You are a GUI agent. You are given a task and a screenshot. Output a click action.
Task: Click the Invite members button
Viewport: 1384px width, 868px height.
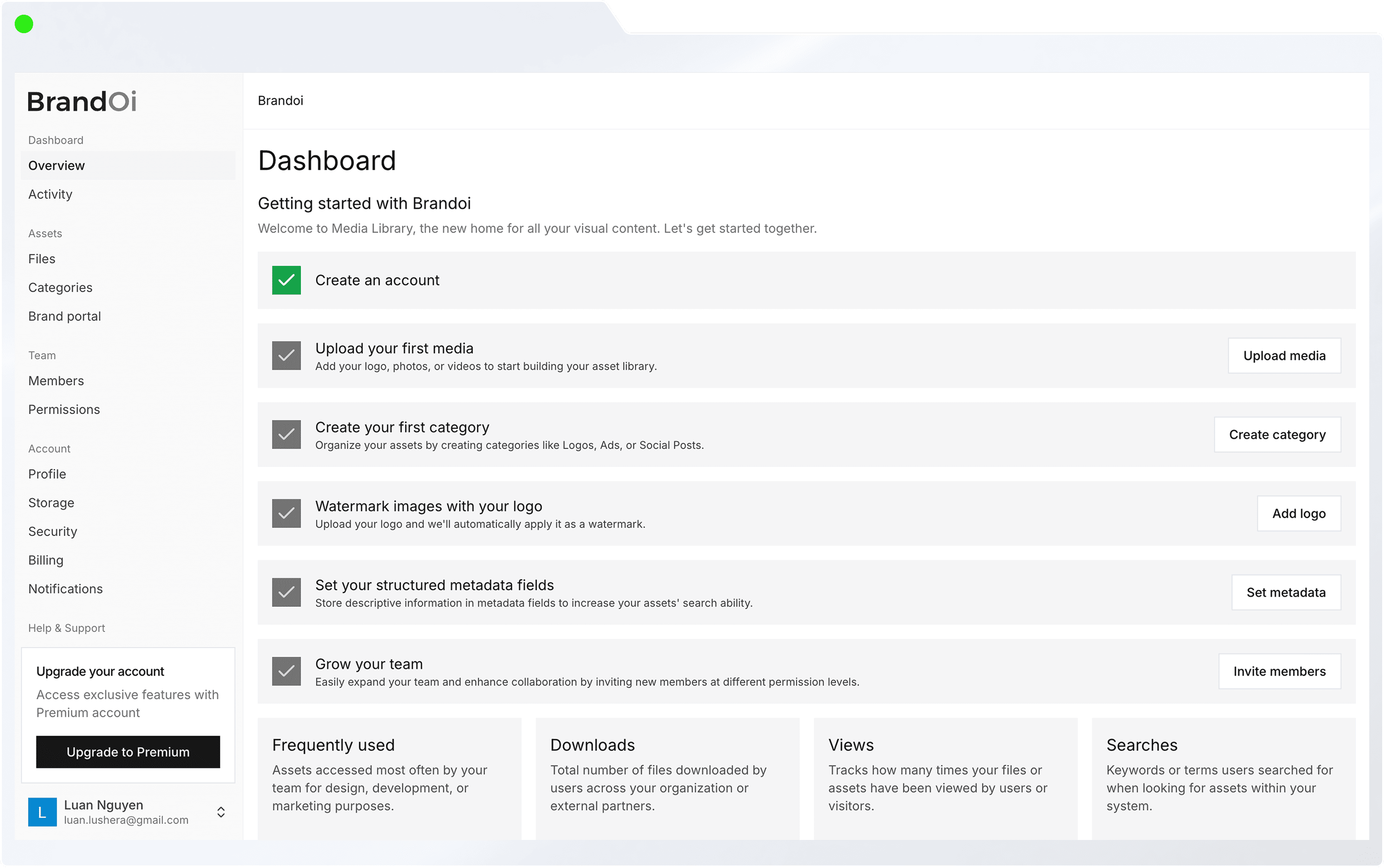1280,671
